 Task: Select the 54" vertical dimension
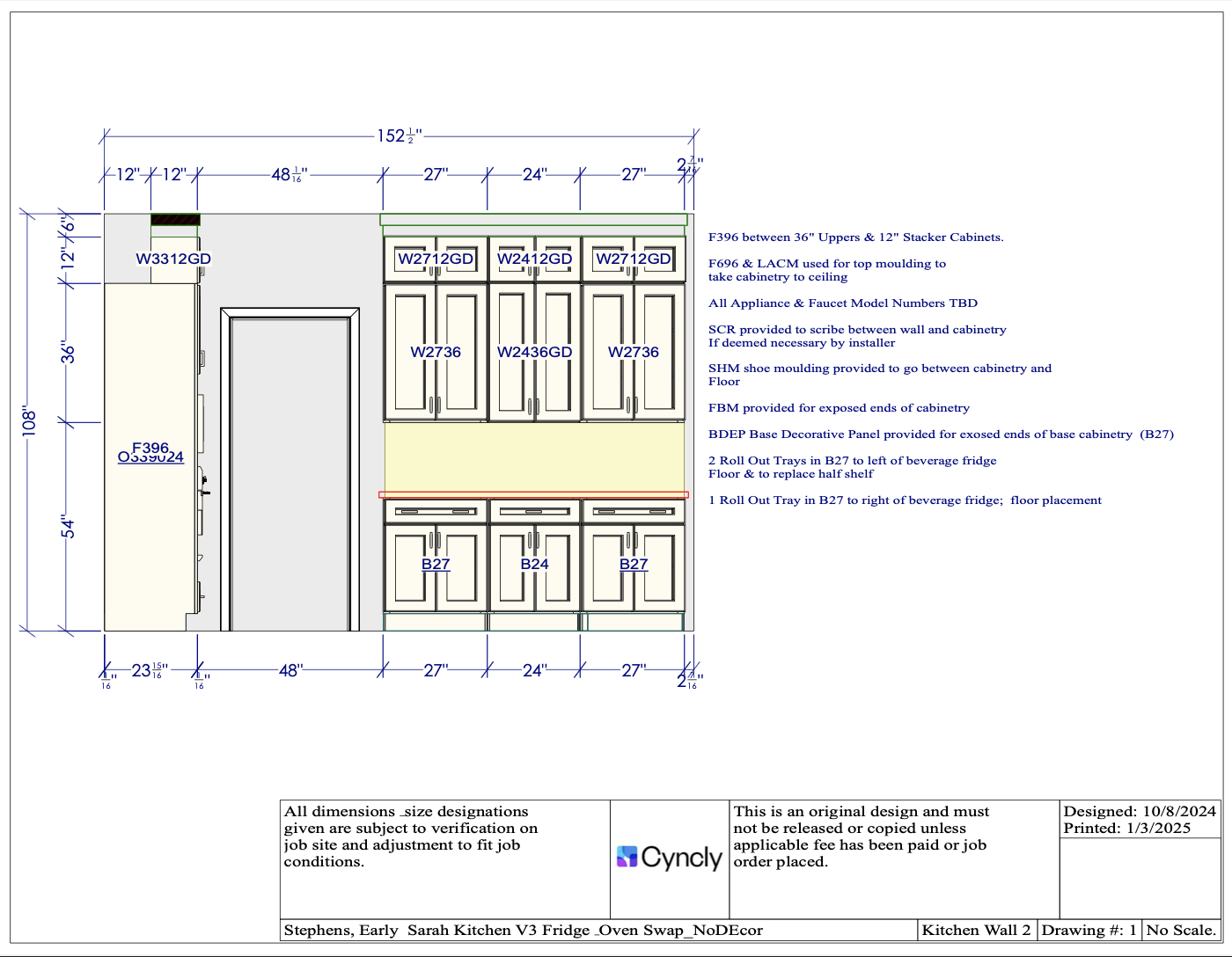point(69,528)
